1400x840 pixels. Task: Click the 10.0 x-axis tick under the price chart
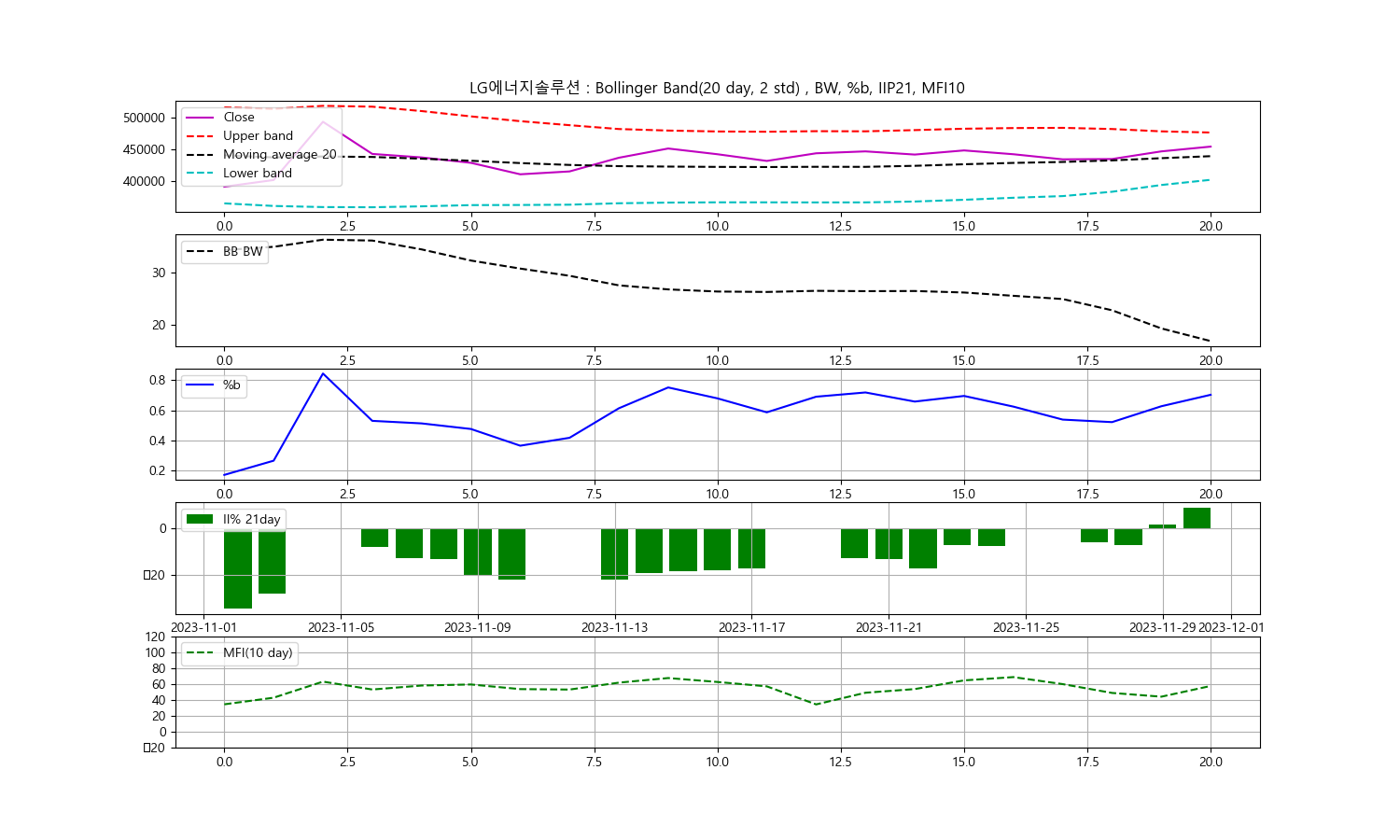[x=717, y=226]
